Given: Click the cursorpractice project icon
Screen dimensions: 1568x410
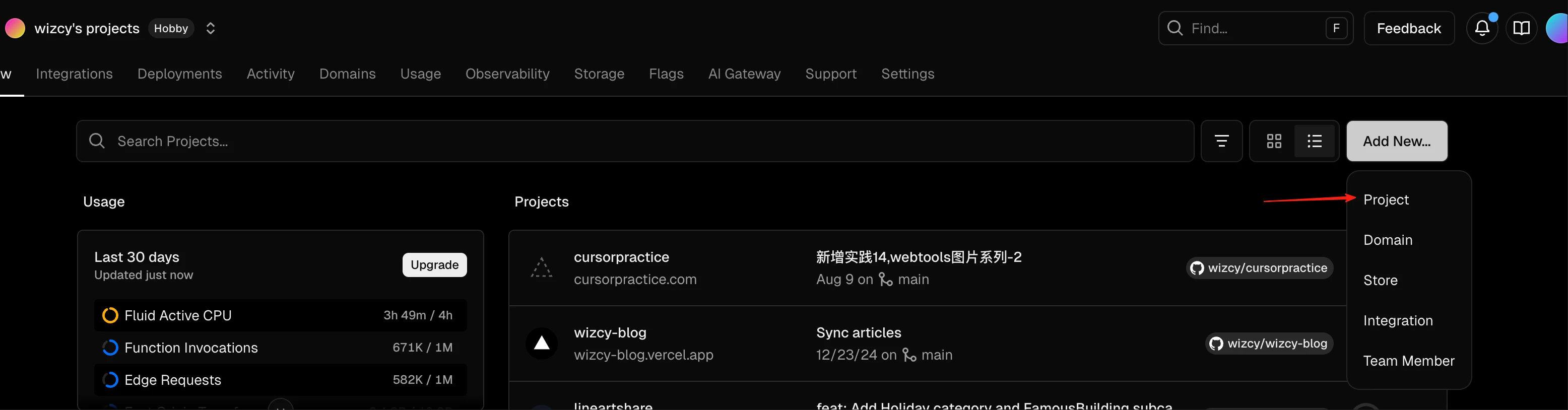Looking at the screenshot, I should click(x=542, y=267).
